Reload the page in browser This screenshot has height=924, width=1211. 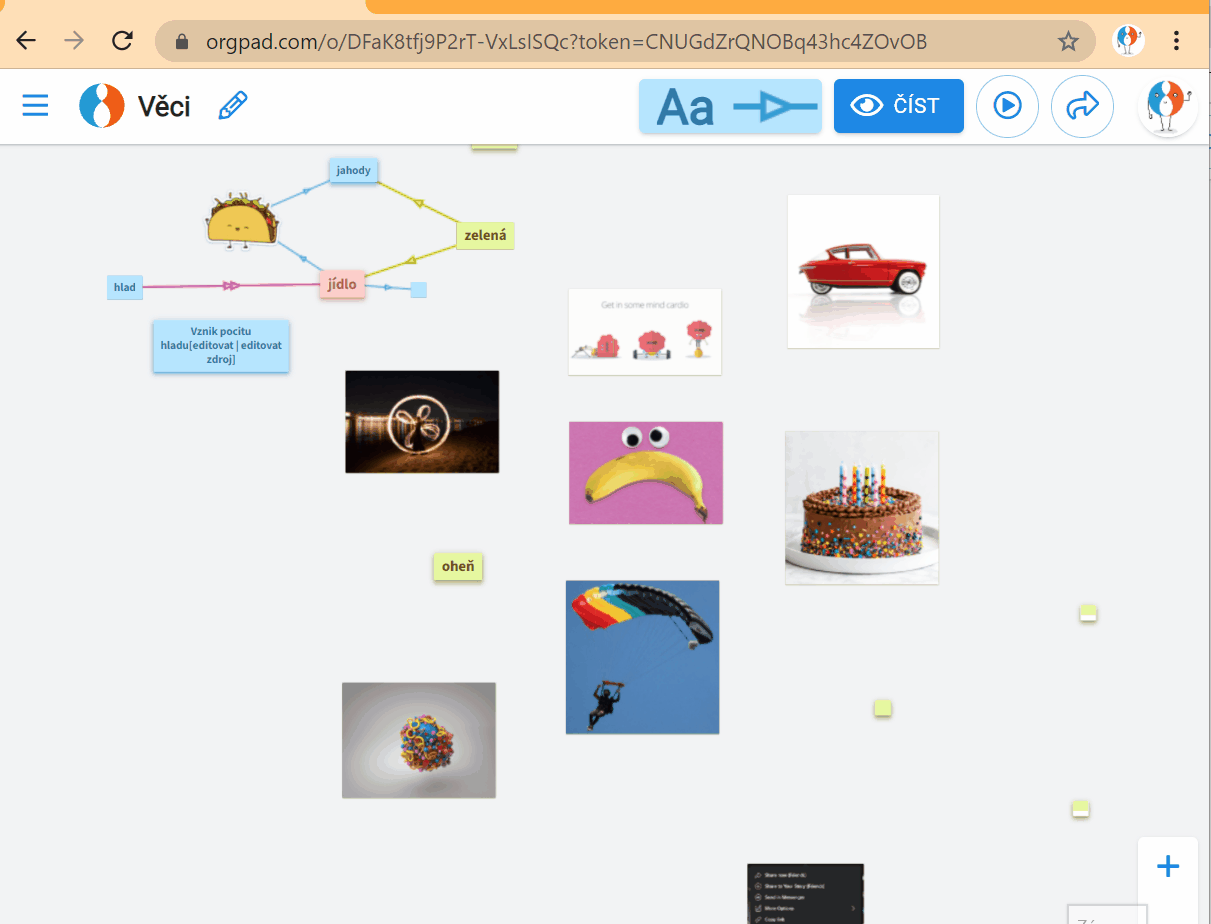[x=122, y=41]
